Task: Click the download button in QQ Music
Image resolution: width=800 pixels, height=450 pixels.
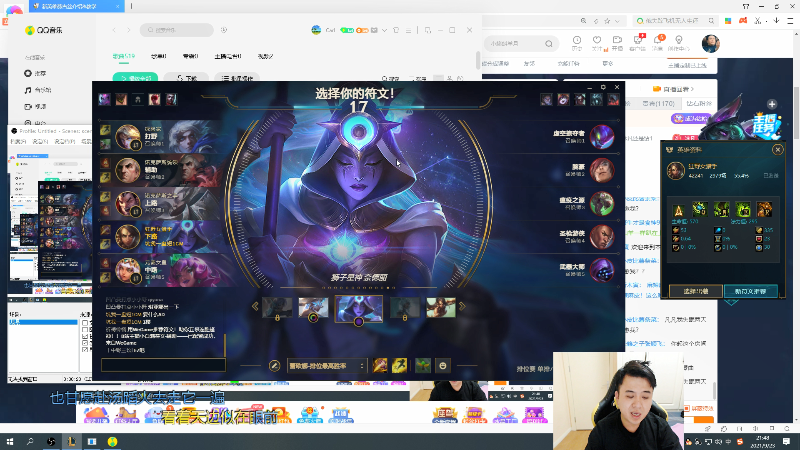Action: 186,78
